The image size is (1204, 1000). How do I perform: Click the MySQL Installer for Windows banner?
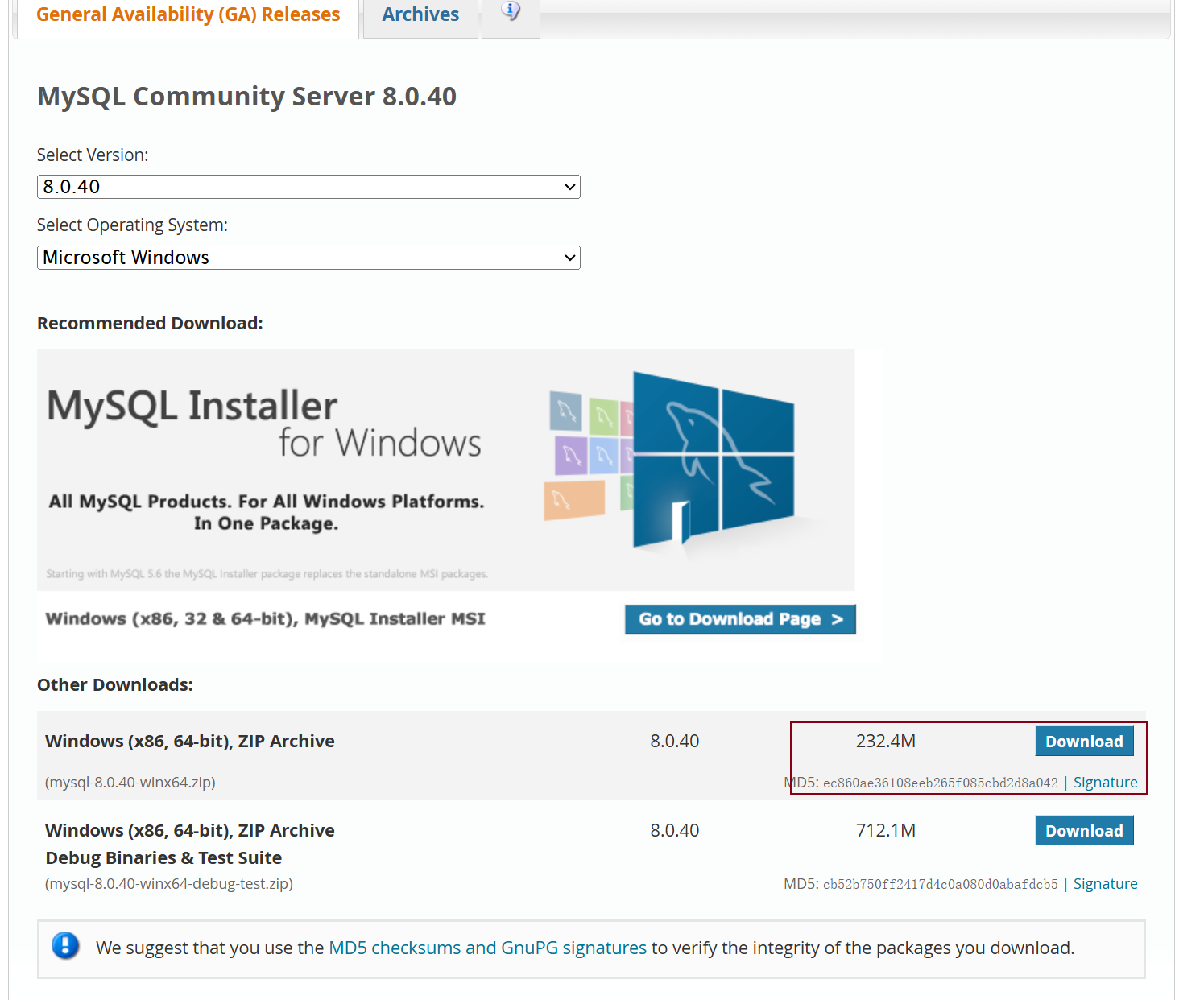(445, 470)
